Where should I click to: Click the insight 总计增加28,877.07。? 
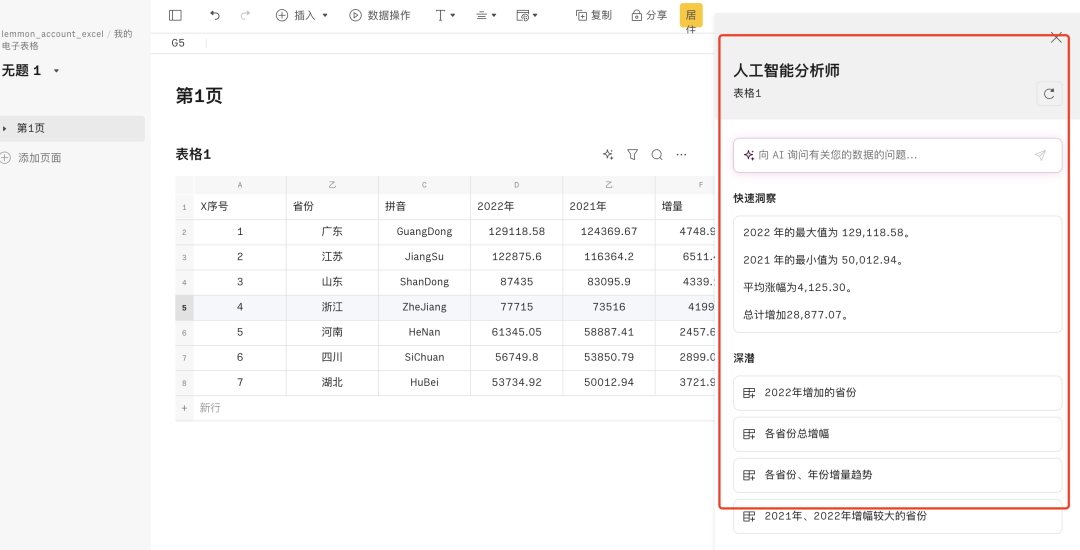click(x=795, y=315)
